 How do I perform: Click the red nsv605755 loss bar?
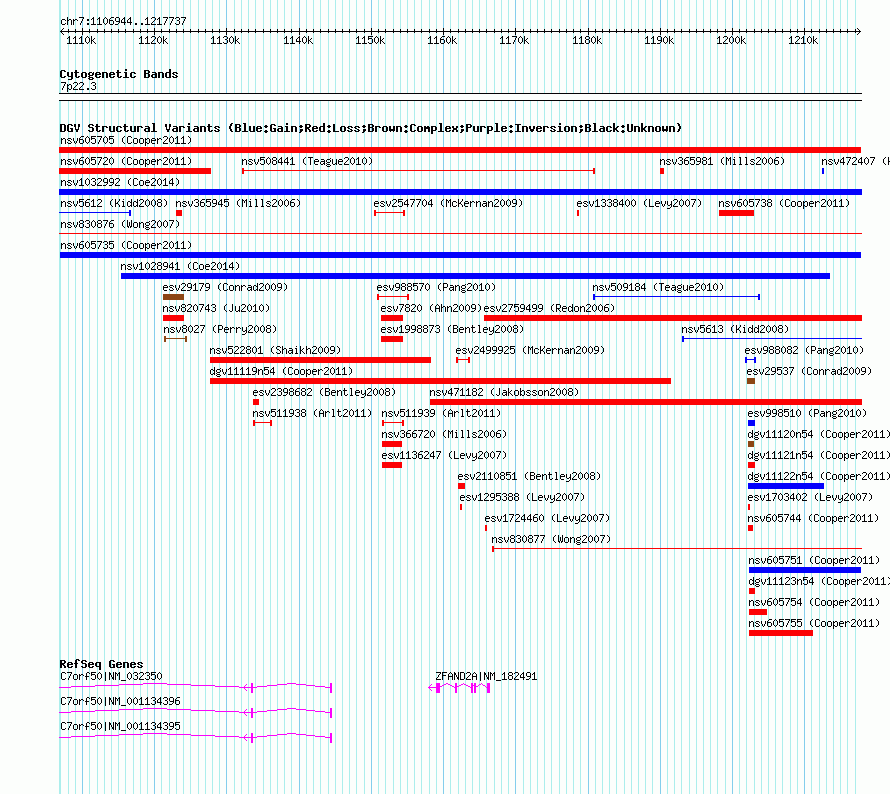tap(780, 633)
